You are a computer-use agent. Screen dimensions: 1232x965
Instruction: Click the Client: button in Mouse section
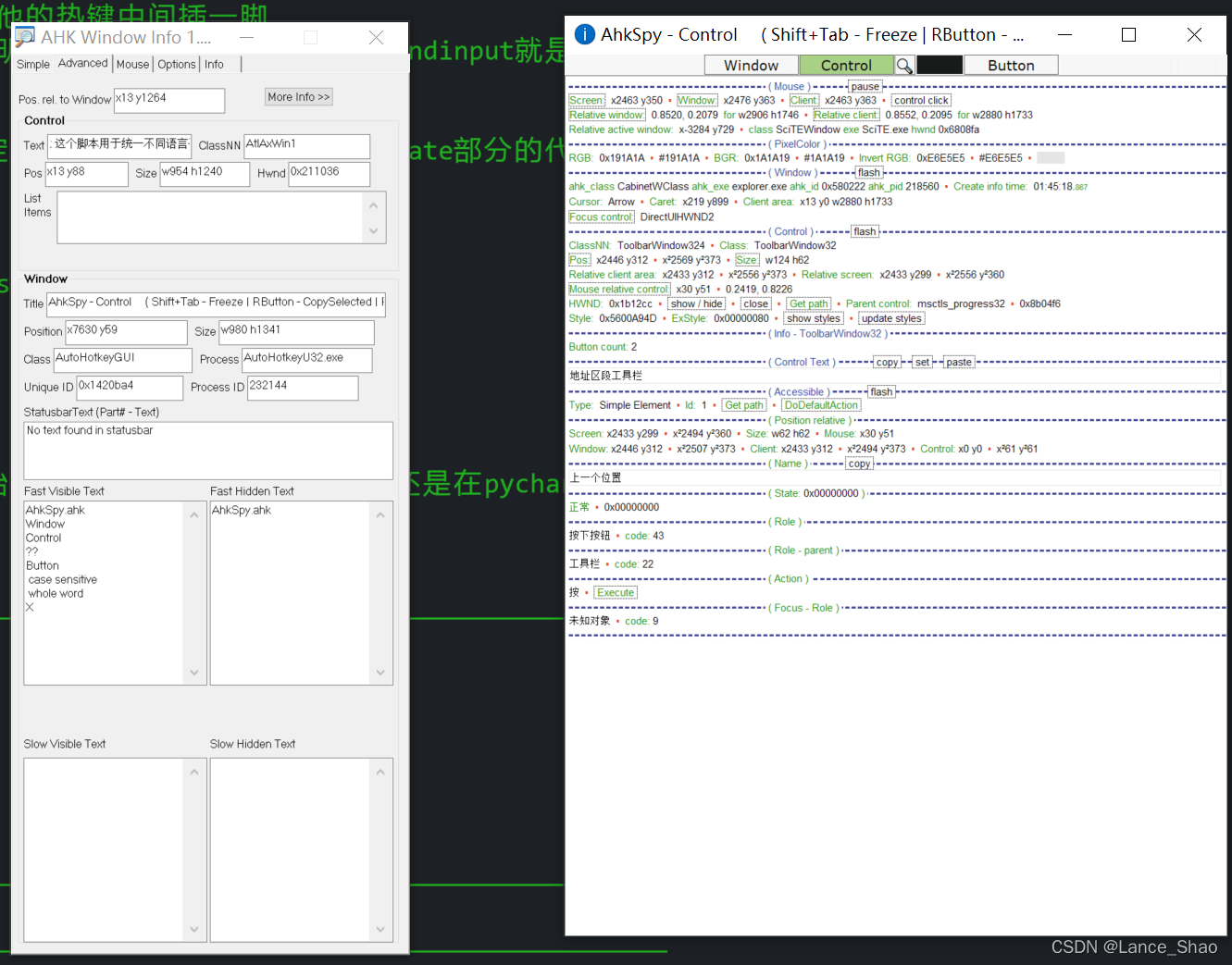click(803, 101)
